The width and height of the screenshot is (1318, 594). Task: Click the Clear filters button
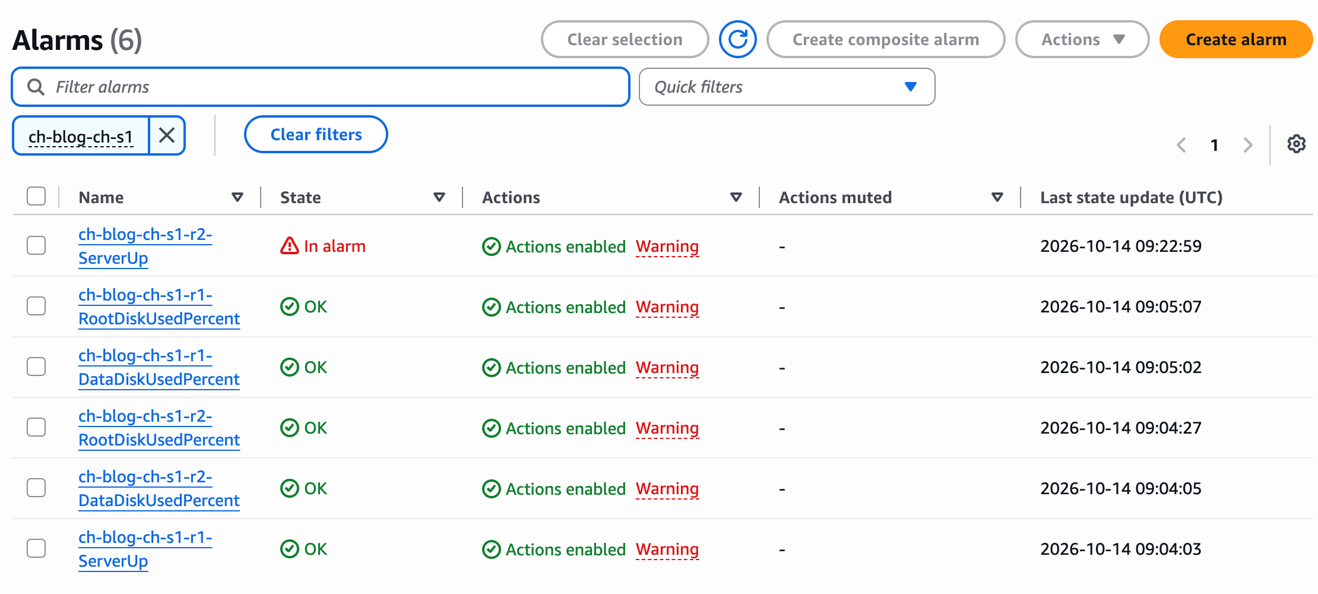coord(316,134)
